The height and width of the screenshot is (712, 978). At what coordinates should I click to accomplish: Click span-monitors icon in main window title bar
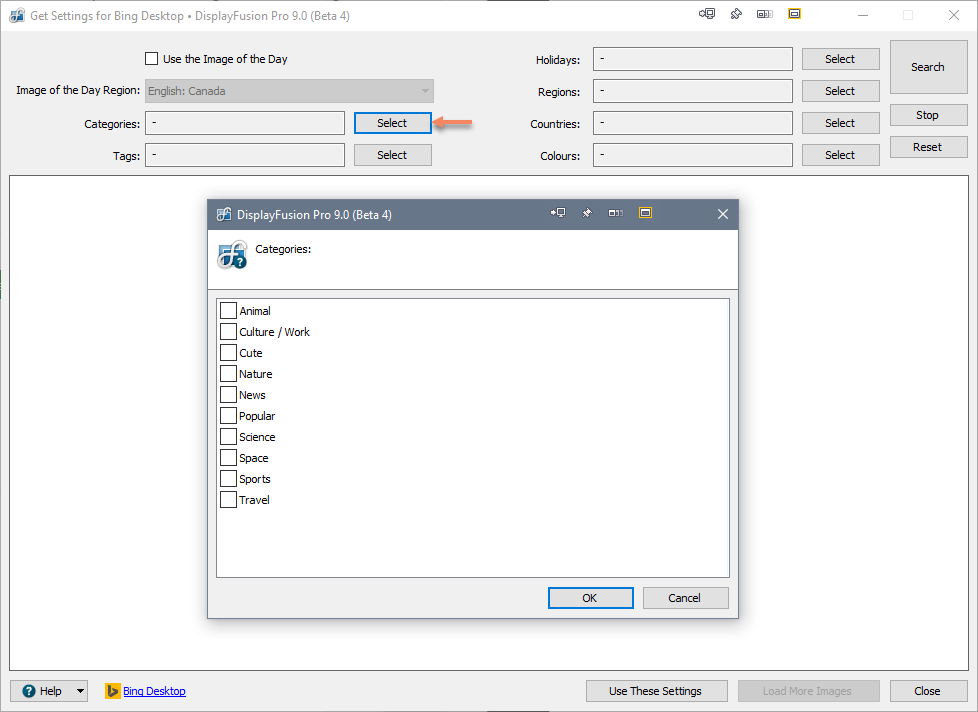tap(765, 14)
